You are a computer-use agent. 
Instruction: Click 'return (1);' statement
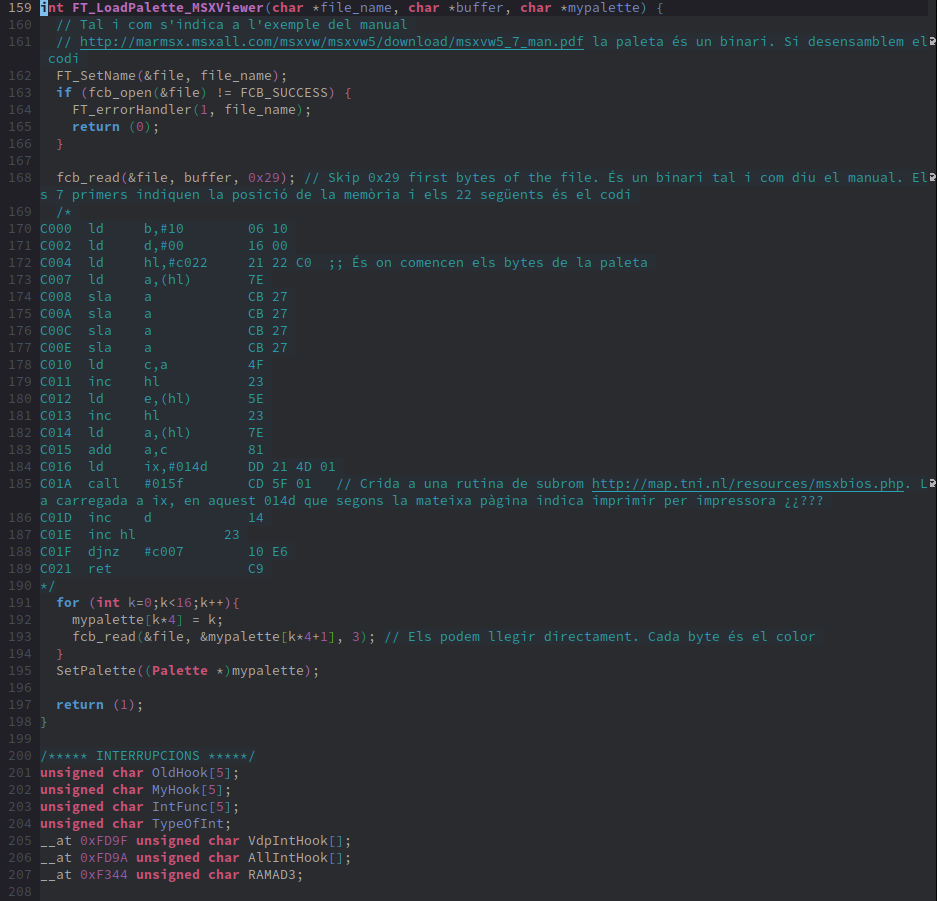(x=100, y=705)
